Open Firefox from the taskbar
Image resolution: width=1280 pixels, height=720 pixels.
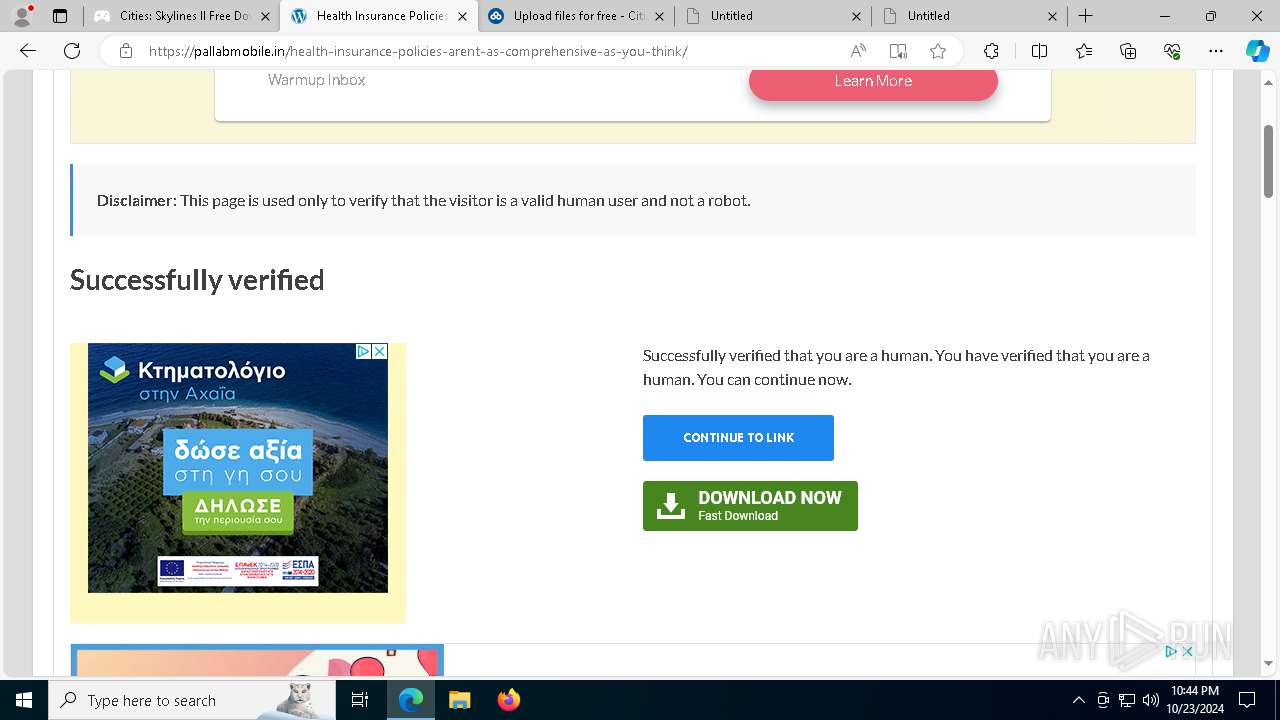coord(508,700)
